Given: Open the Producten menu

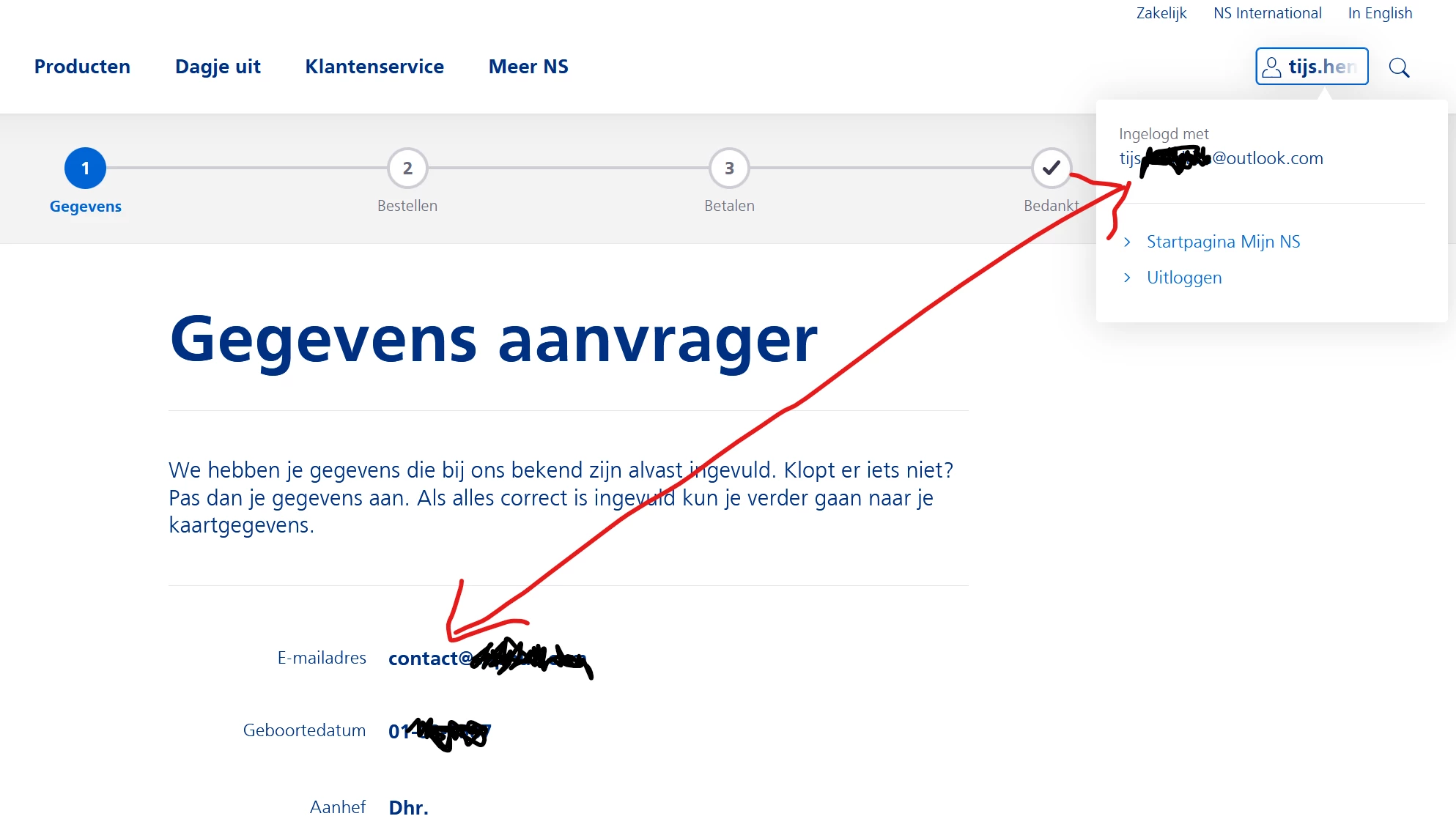Looking at the screenshot, I should tap(82, 67).
